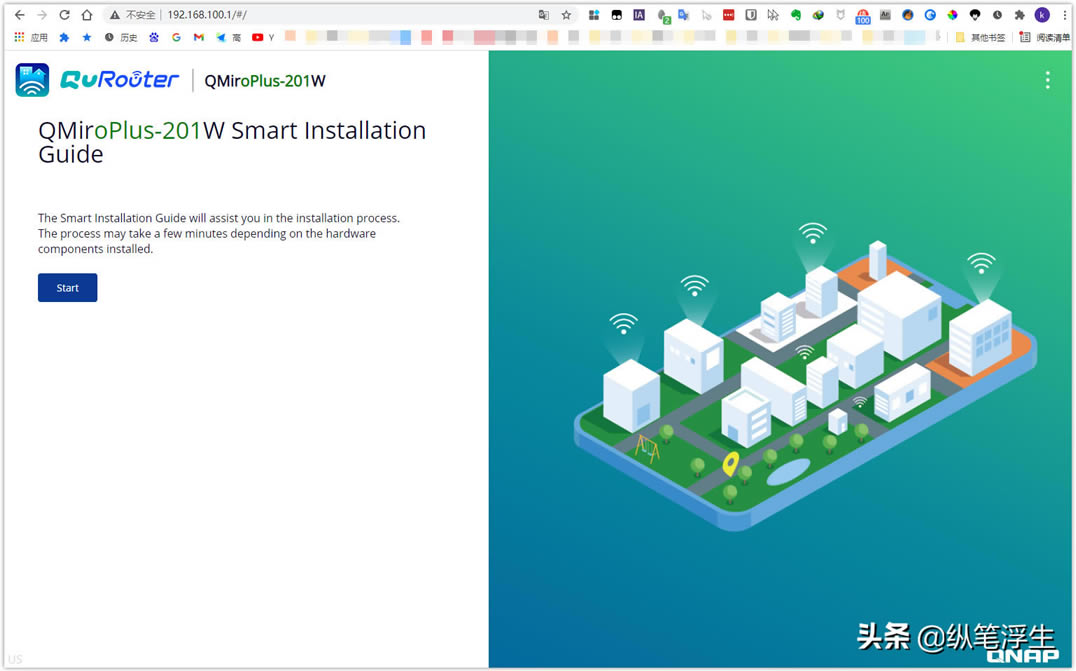Open the Tampermonkey extension icon
Screen dimensions: 1076x671
[x=616, y=14]
